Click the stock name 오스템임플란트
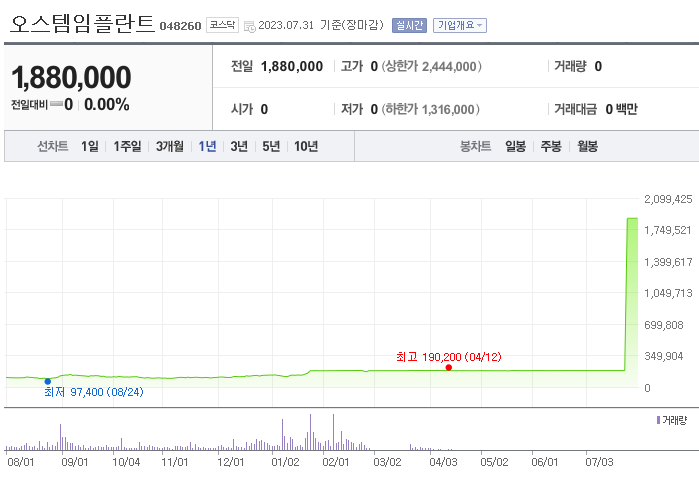699x488 pixels. 82,23
